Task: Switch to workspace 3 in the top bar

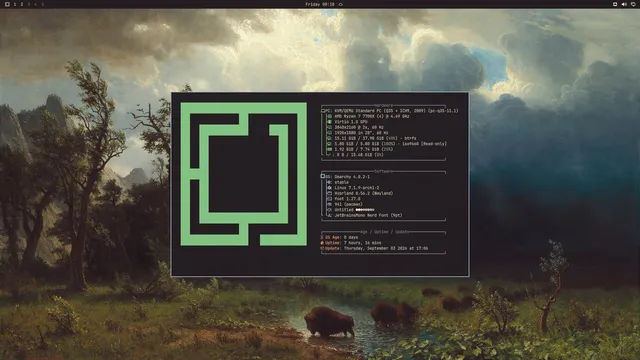Action: pos(29,4)
